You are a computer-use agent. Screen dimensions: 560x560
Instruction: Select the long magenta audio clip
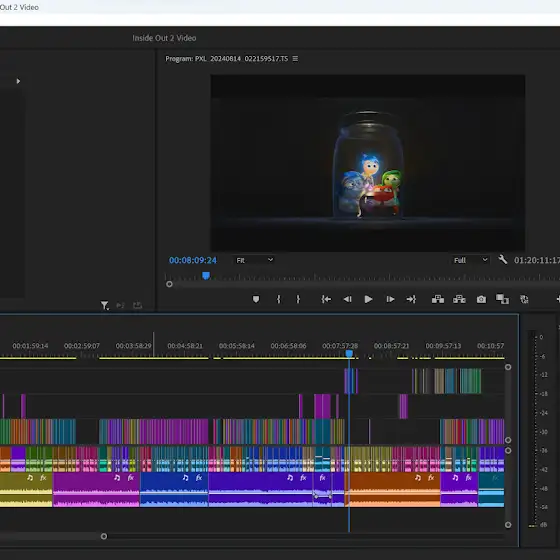click(96, 490)
